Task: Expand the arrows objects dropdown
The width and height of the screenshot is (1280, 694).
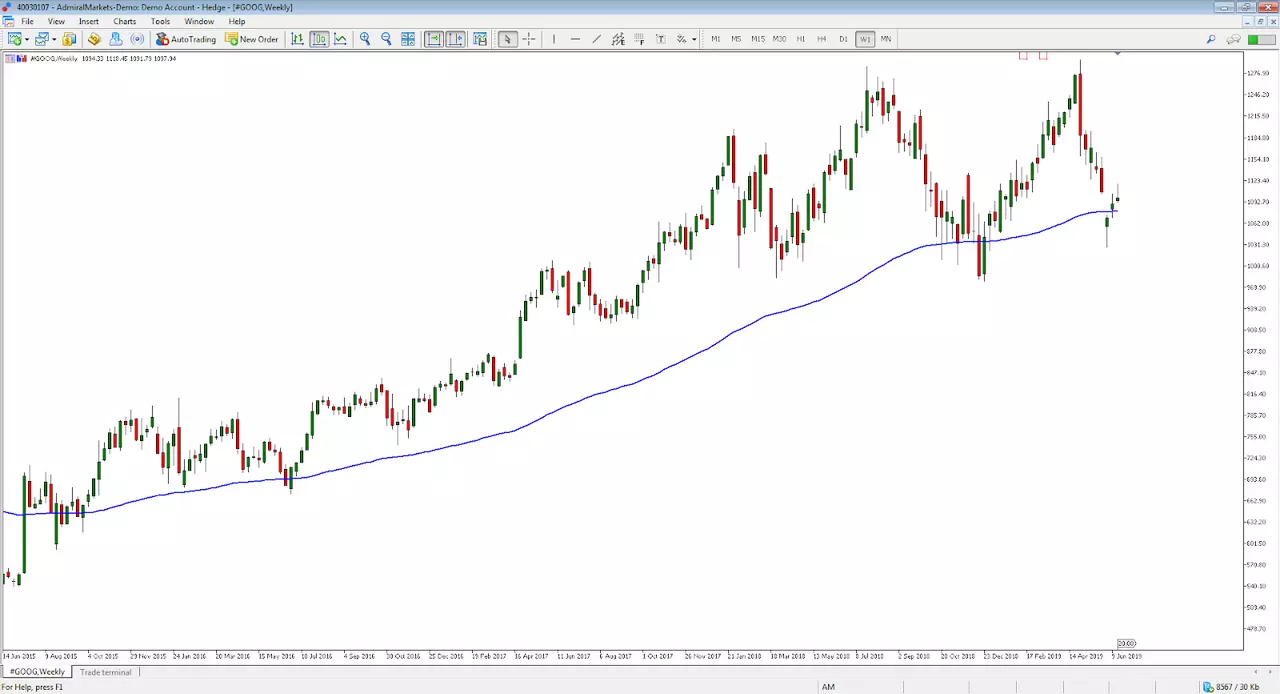Action: (694, 39)
